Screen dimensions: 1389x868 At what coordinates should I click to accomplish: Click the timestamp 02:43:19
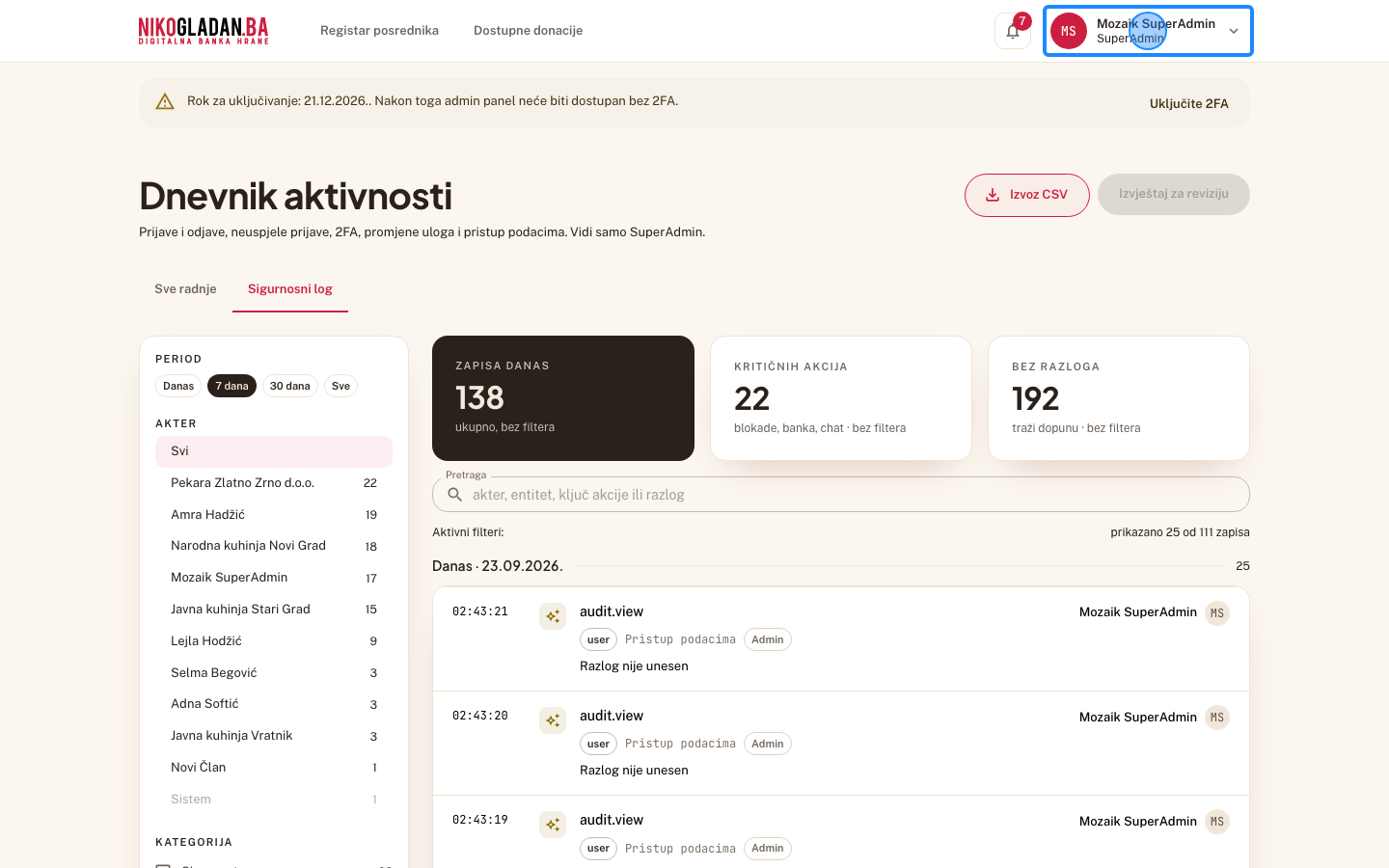point(480,820)
